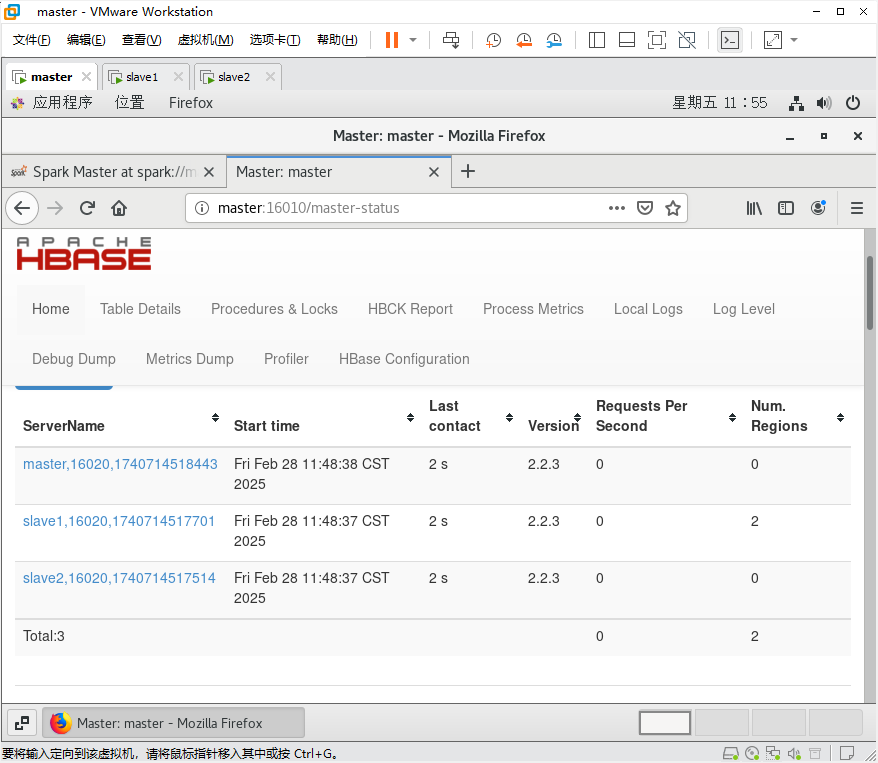Toggle the thumbnail bar view in VMware
Viewport: 878px width, 763px height.
click(x=627, y=40)
